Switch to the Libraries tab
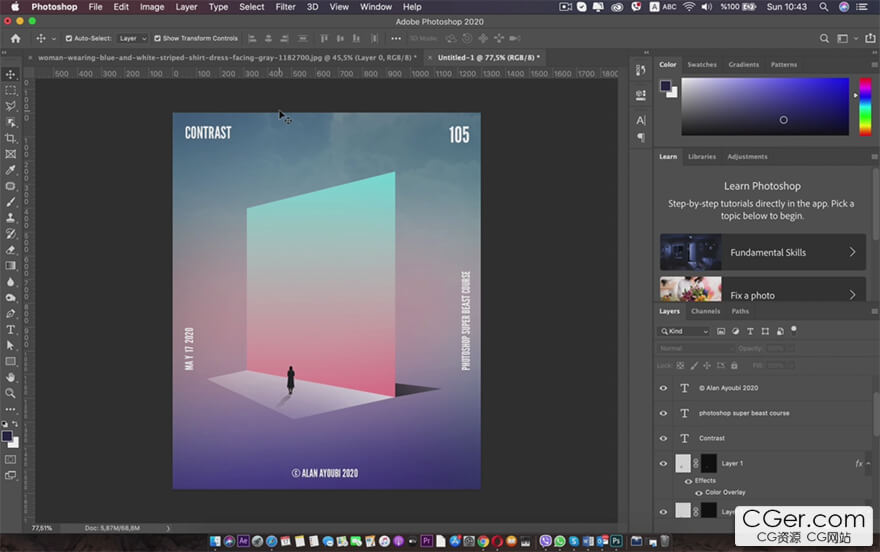This screenshot has width=880, height=552. click(x=702, y=157)
